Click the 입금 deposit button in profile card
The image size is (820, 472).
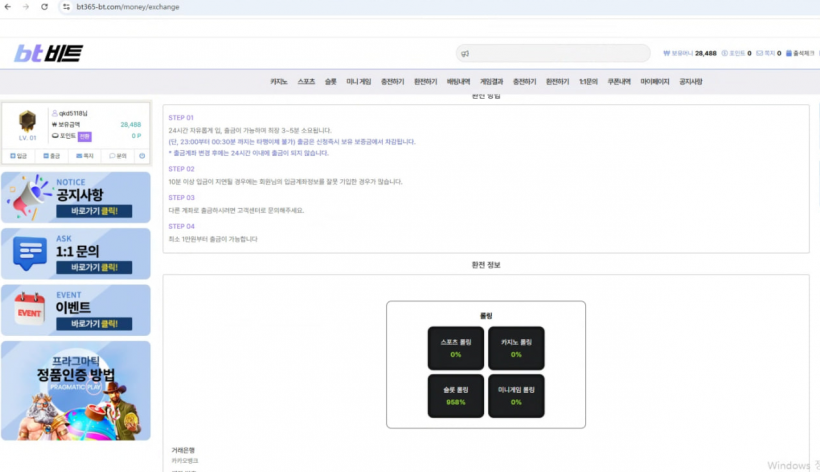(19, 156)
